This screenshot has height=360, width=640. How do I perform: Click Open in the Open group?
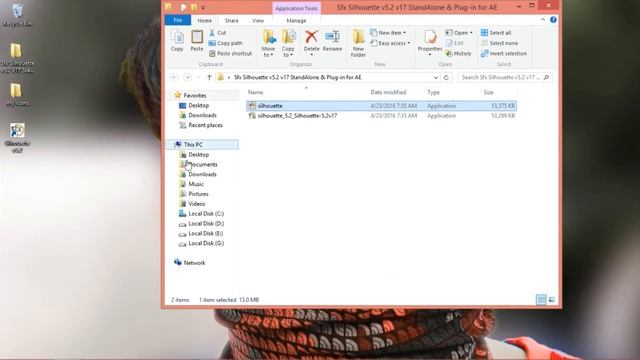458,33
